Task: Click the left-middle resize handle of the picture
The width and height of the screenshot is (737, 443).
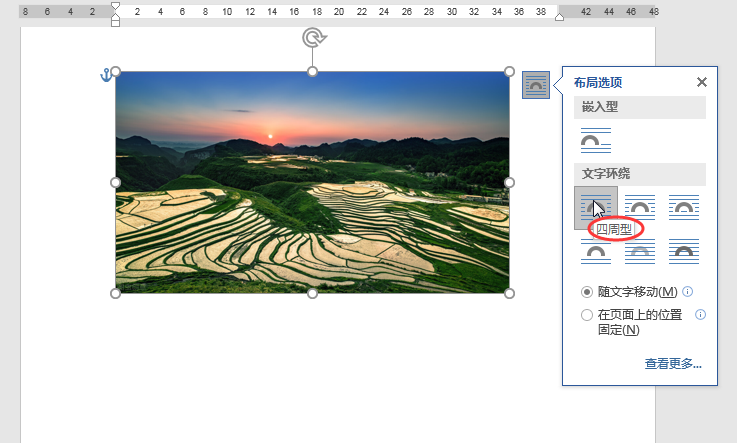Action: pos(116,182)
